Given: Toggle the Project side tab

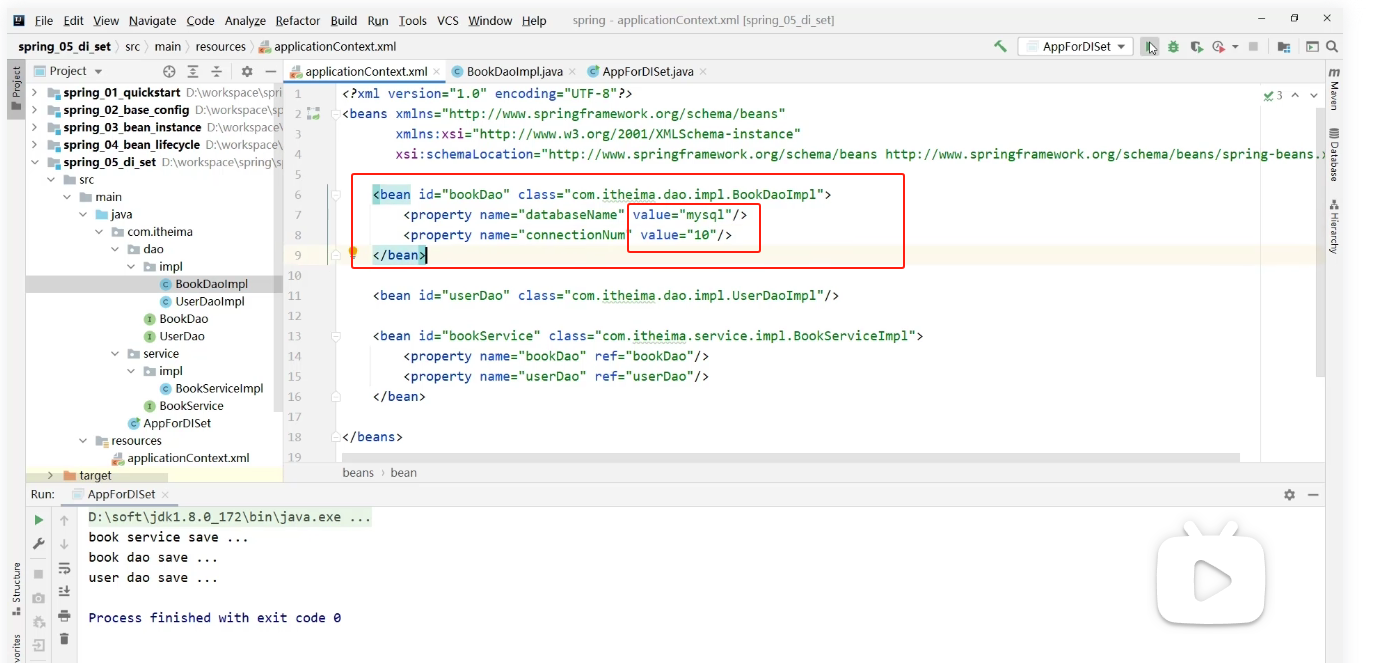Looking at the screenshot, I should pyautogui.click(x=16, y=89).
